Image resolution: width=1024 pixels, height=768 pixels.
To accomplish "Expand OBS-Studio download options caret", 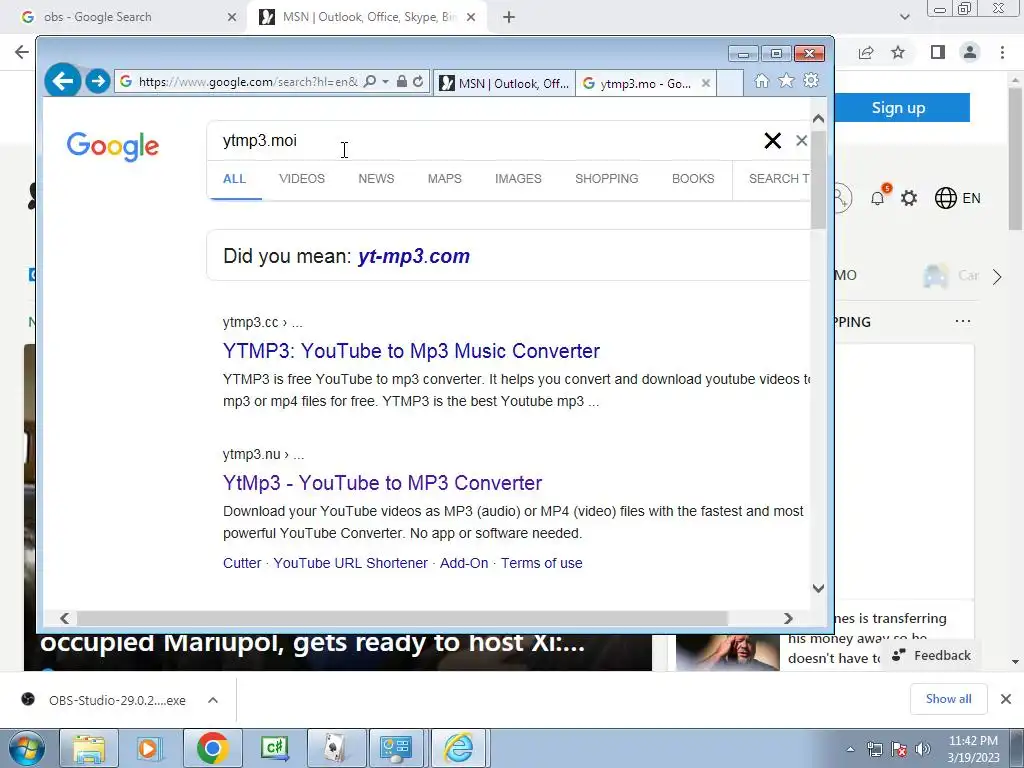I will tap(212, 700).
